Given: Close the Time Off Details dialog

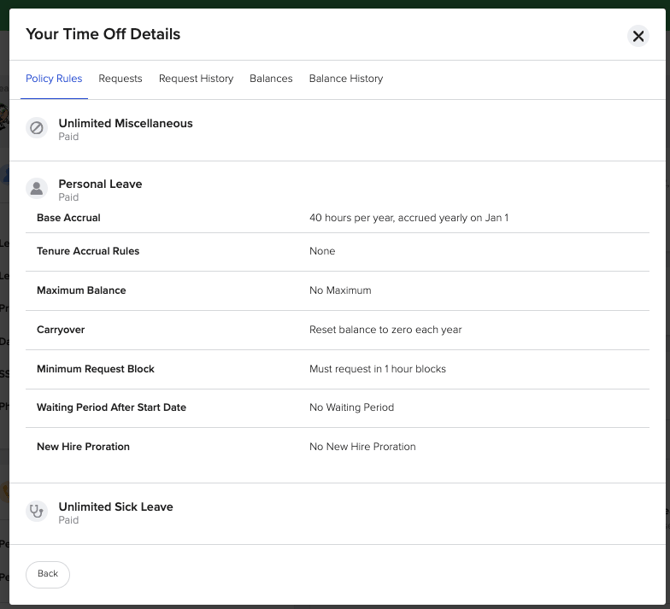Looking at the screenshot, I should [x=638, y=36].
